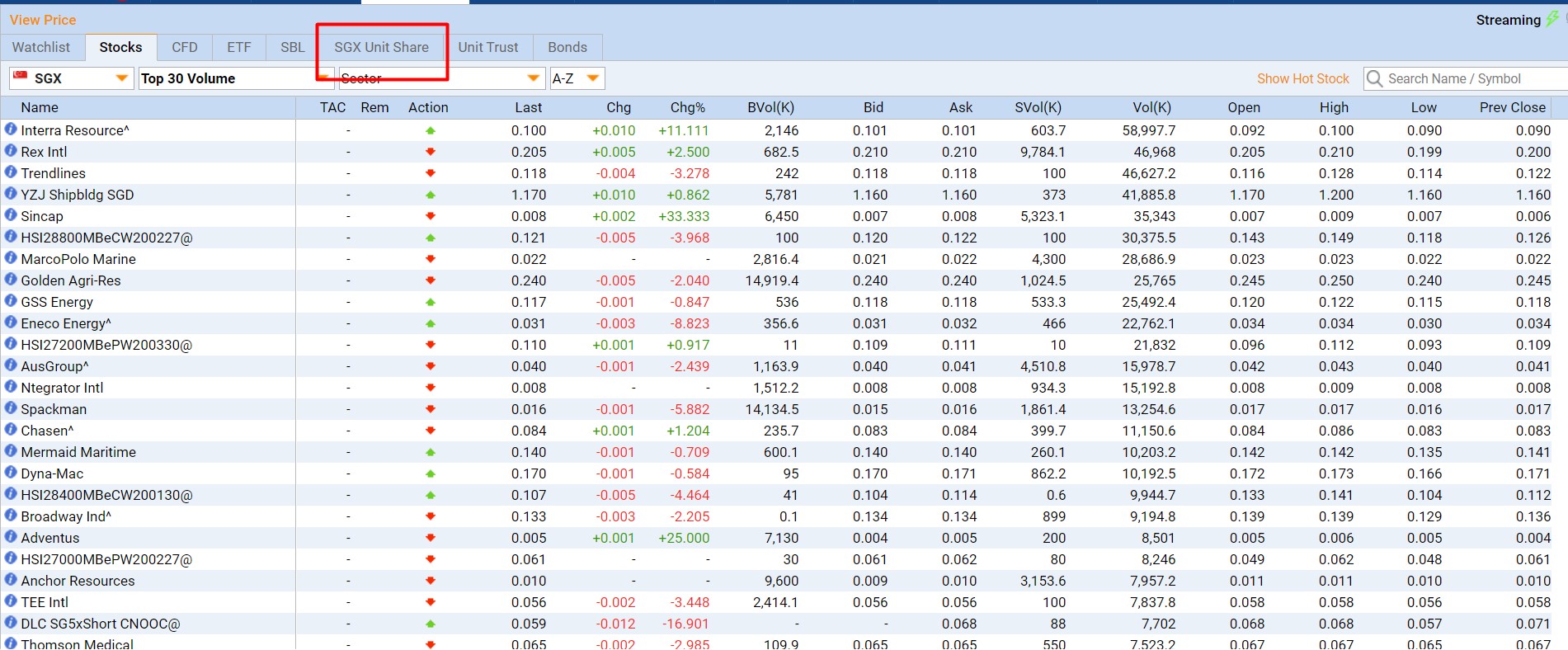1568x650 pixels.
Task: Switch to the Watchlist tab
Action: pyautogui.click(x=41, y=47)
